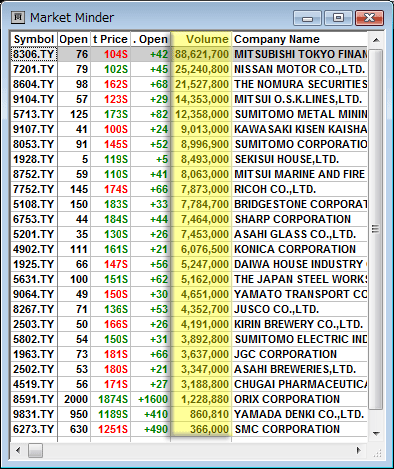The height and width of the screenshot is (469, 394).
Task: Click the horizontal scrollbar thumb
Action: point(35,451)
